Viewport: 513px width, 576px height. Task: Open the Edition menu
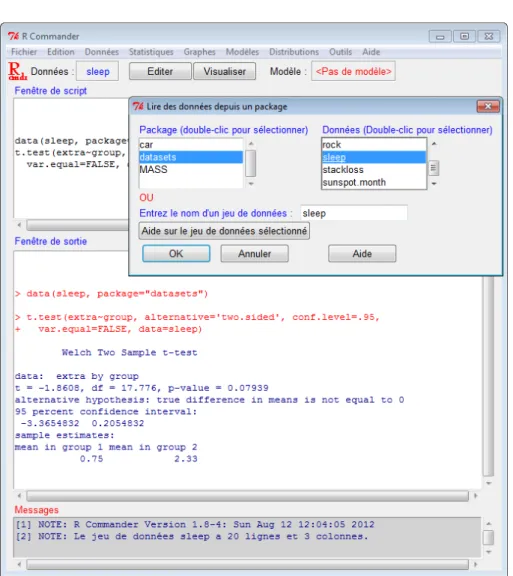61,52
